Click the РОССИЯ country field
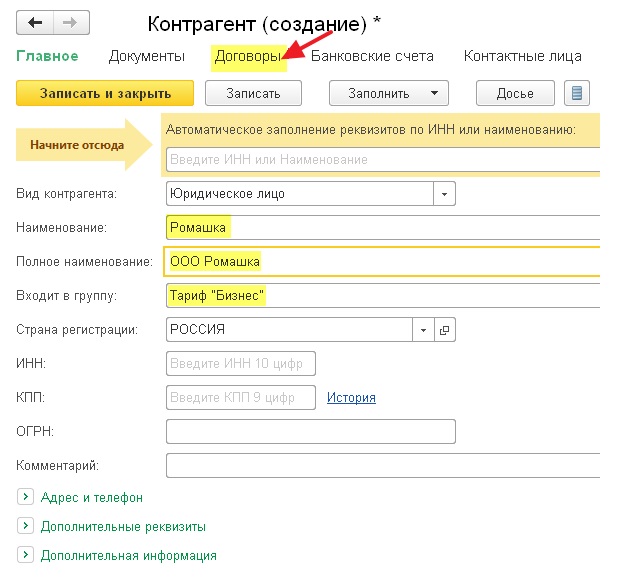Screen dimensions: 618x583 [x=289, y=330]
